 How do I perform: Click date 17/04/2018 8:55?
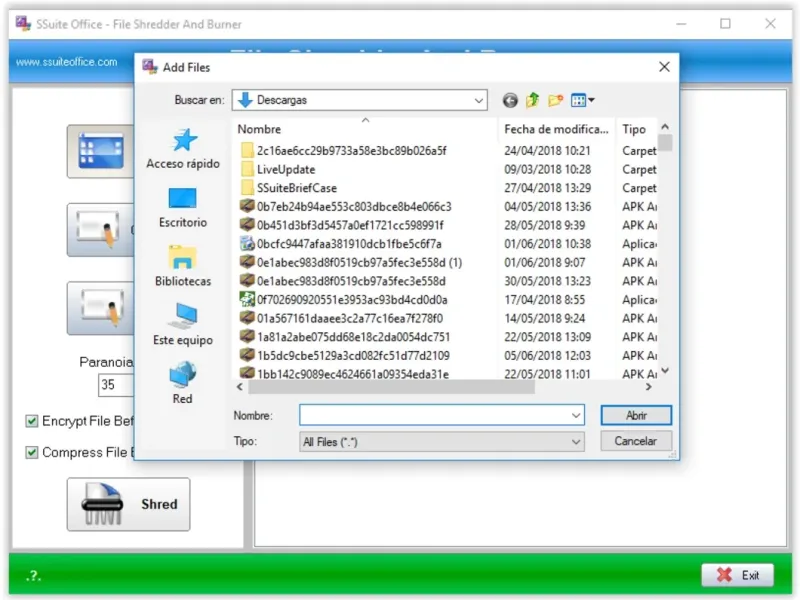pos(544,299)
